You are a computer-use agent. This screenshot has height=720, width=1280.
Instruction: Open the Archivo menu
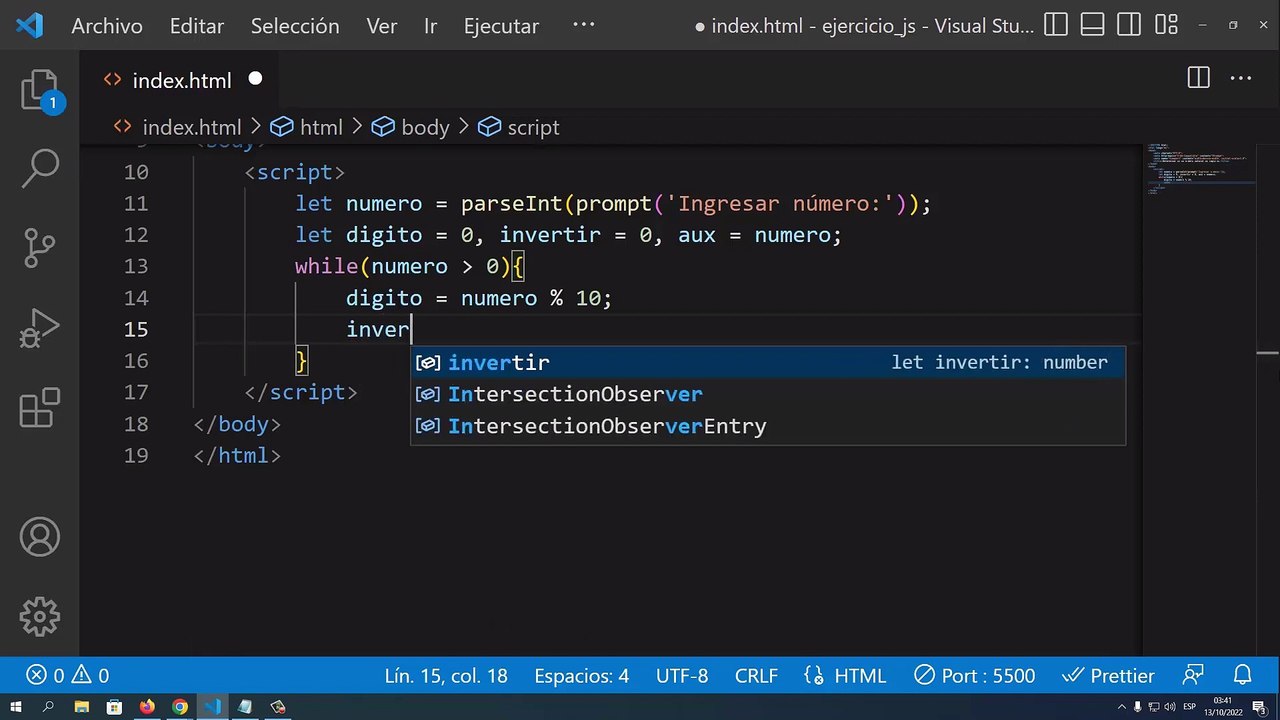point(107,27)
